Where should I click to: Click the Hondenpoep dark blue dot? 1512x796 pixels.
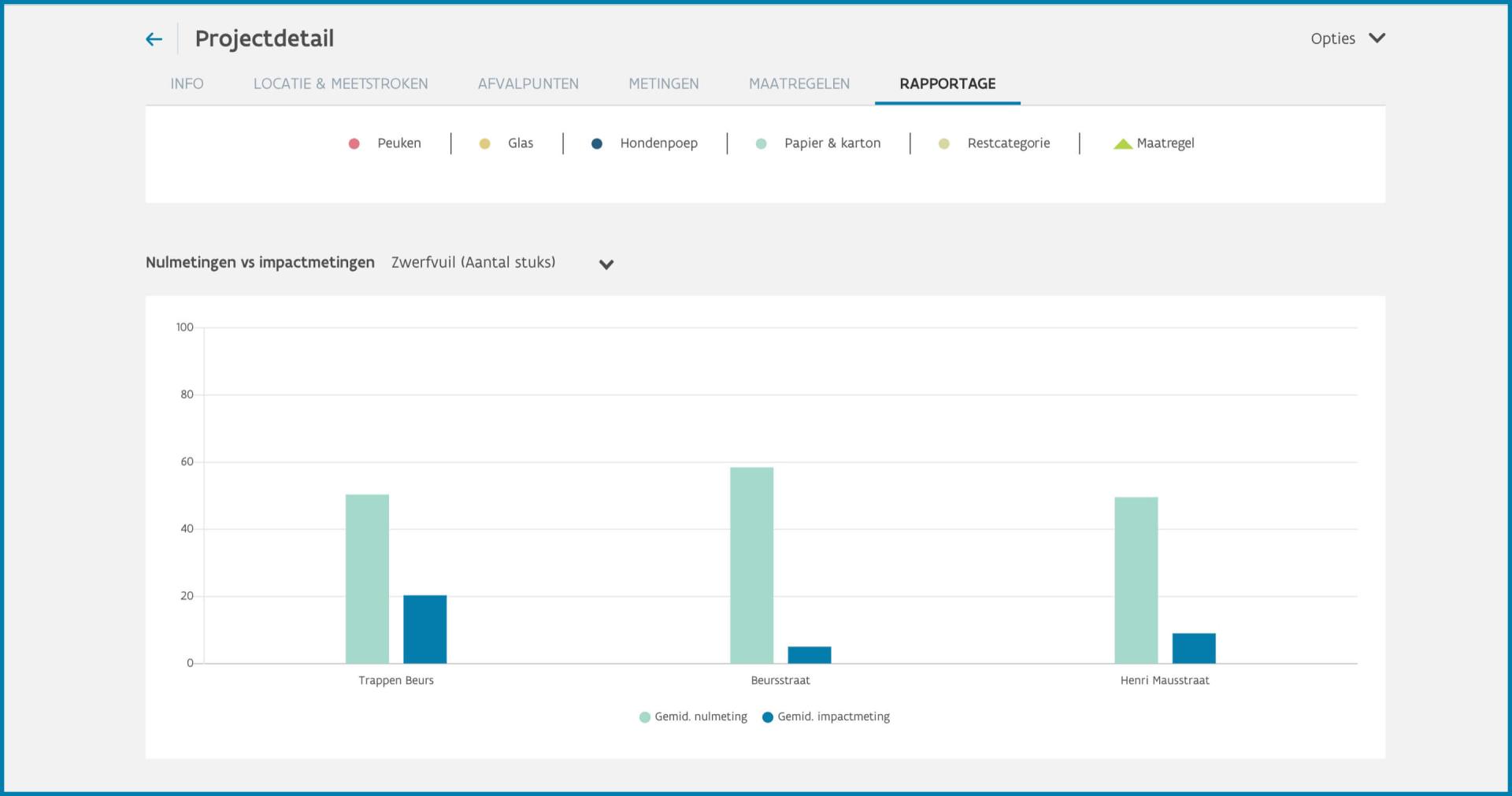pyautogui.click(x=597, y=143)
